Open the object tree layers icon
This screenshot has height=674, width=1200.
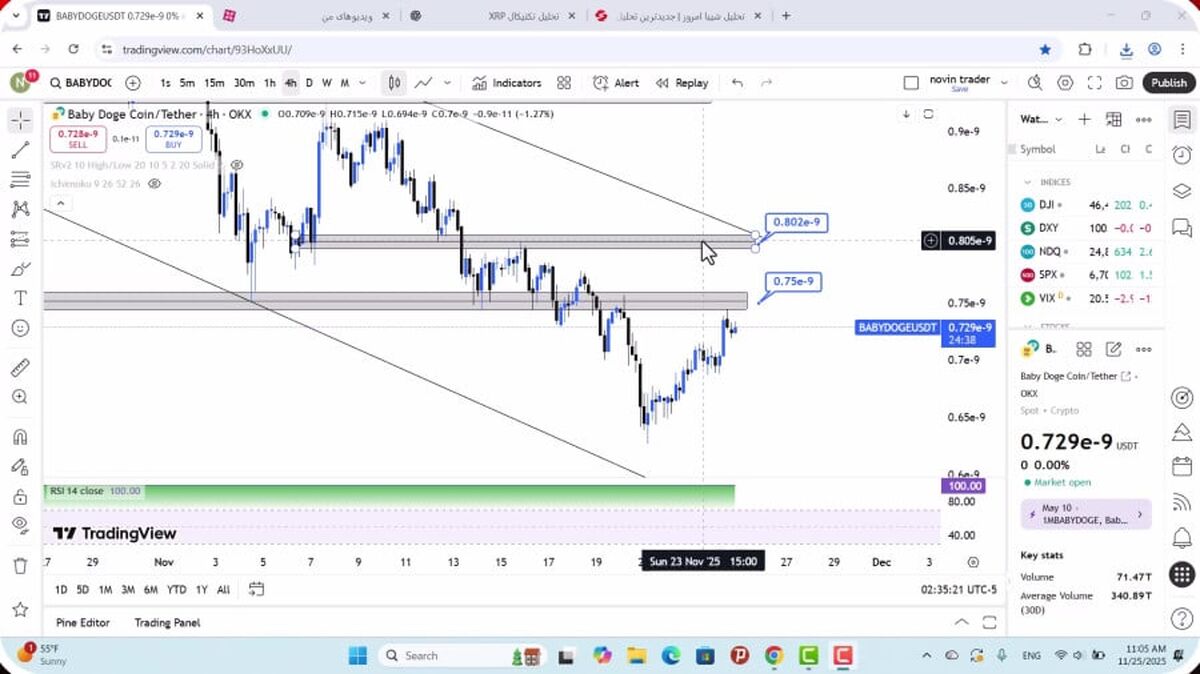[1181, 191]
